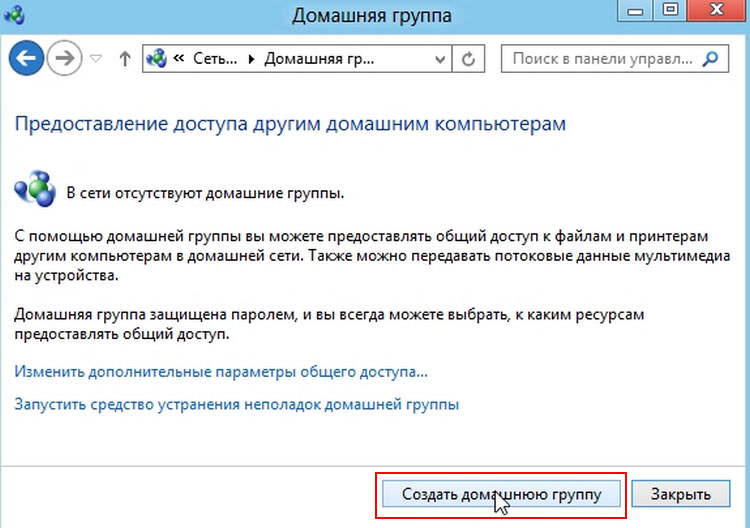Click the Forward navigation arrow
Viewport: 750px width, 528px height.
tap(63, 59)
